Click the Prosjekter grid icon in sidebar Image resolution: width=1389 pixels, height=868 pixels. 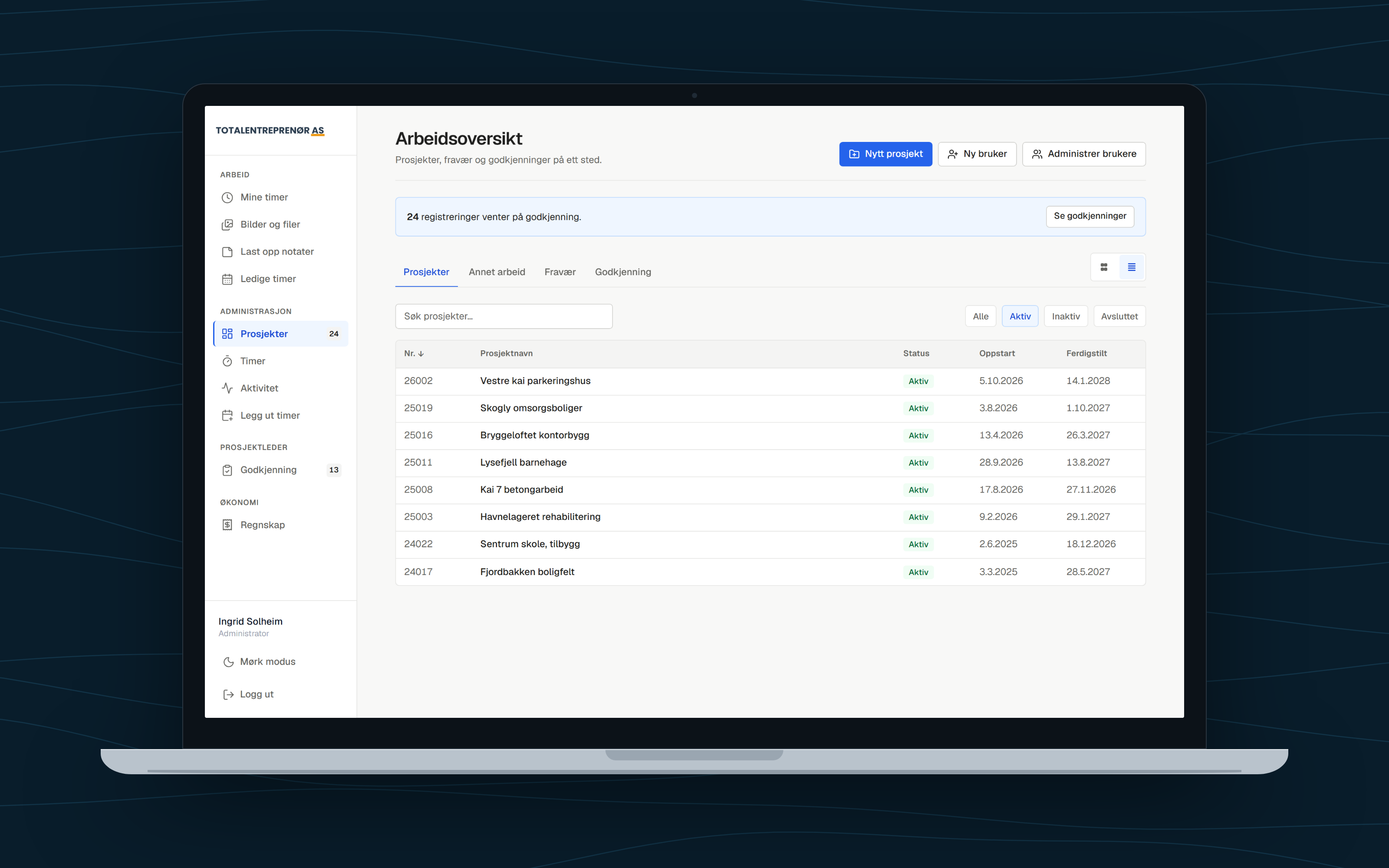click(227, 334)
